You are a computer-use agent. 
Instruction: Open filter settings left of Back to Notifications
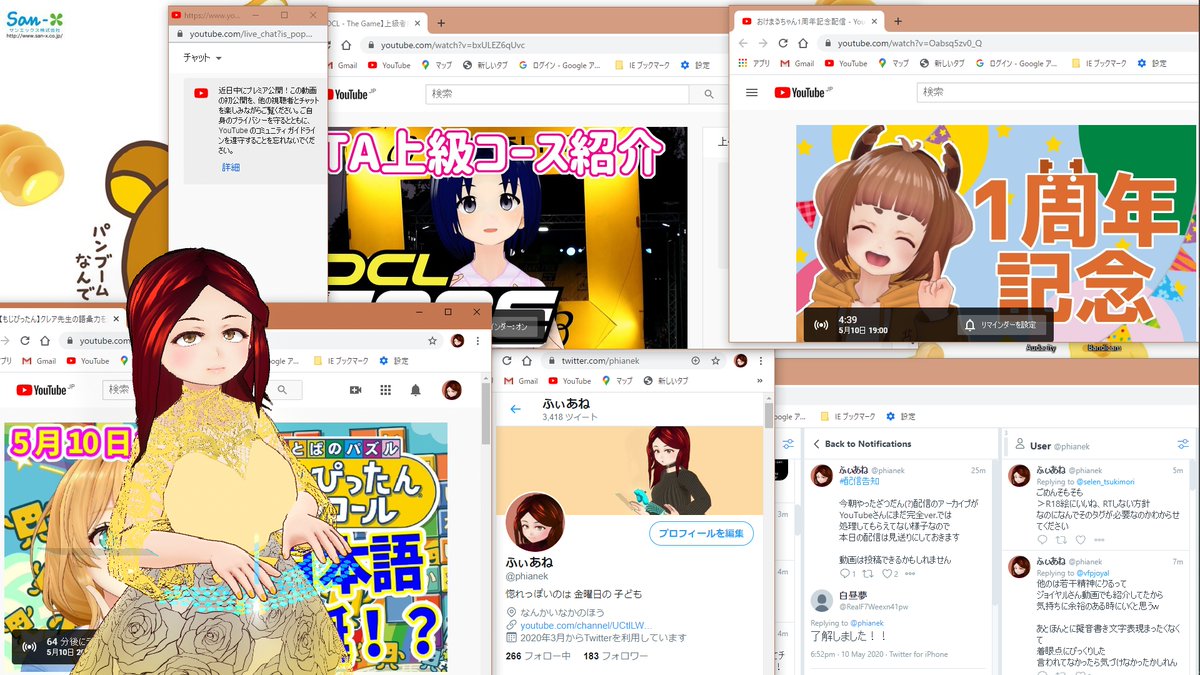[789, 444]
